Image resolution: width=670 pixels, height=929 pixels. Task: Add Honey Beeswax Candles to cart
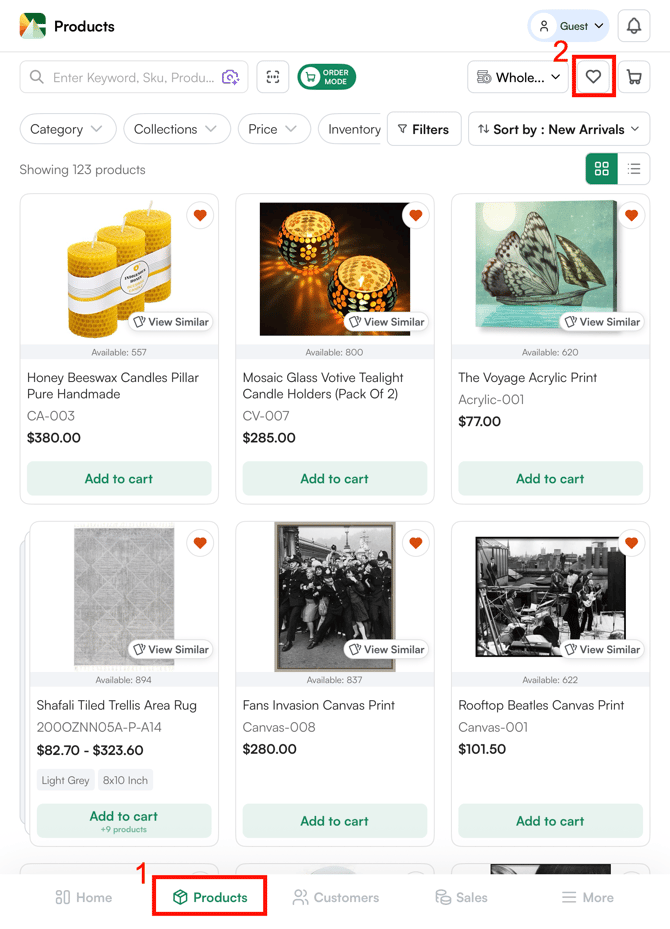(x=119, y=479)
